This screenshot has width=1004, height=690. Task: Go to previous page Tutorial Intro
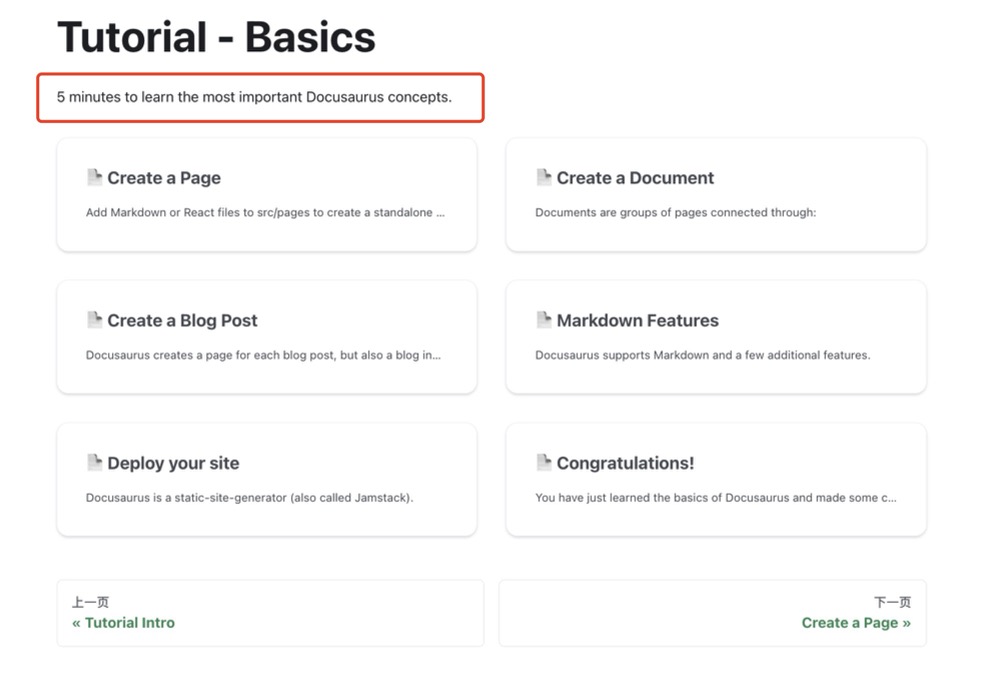point(124,622)
